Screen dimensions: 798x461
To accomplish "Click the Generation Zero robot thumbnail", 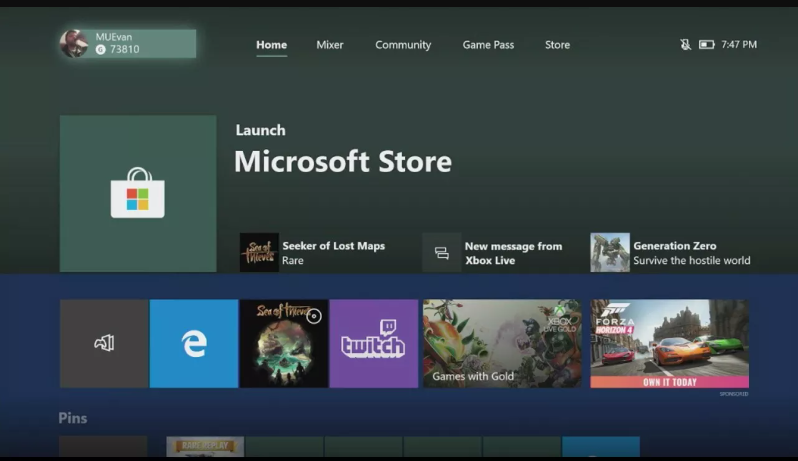I will [x=610, y=252].
